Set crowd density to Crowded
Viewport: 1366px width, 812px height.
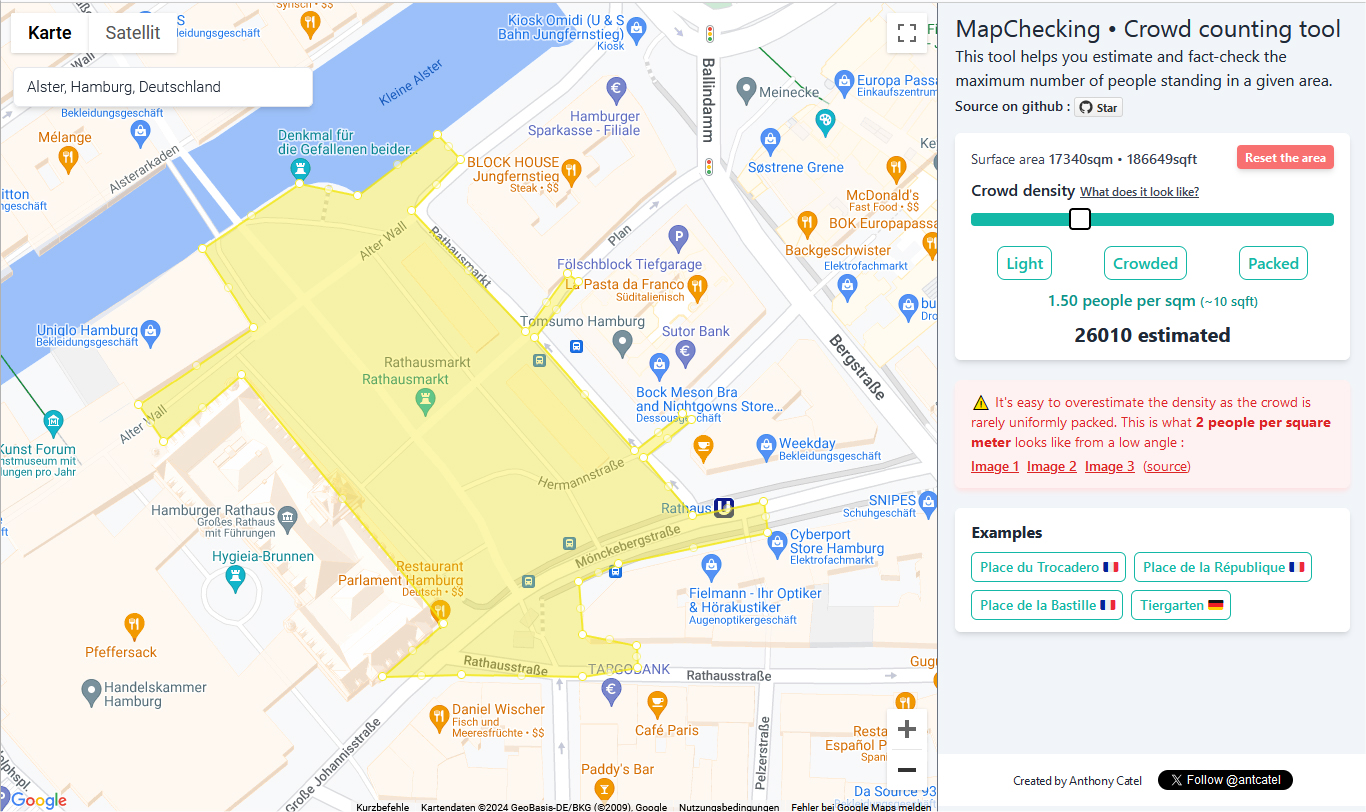[1145, 263]
